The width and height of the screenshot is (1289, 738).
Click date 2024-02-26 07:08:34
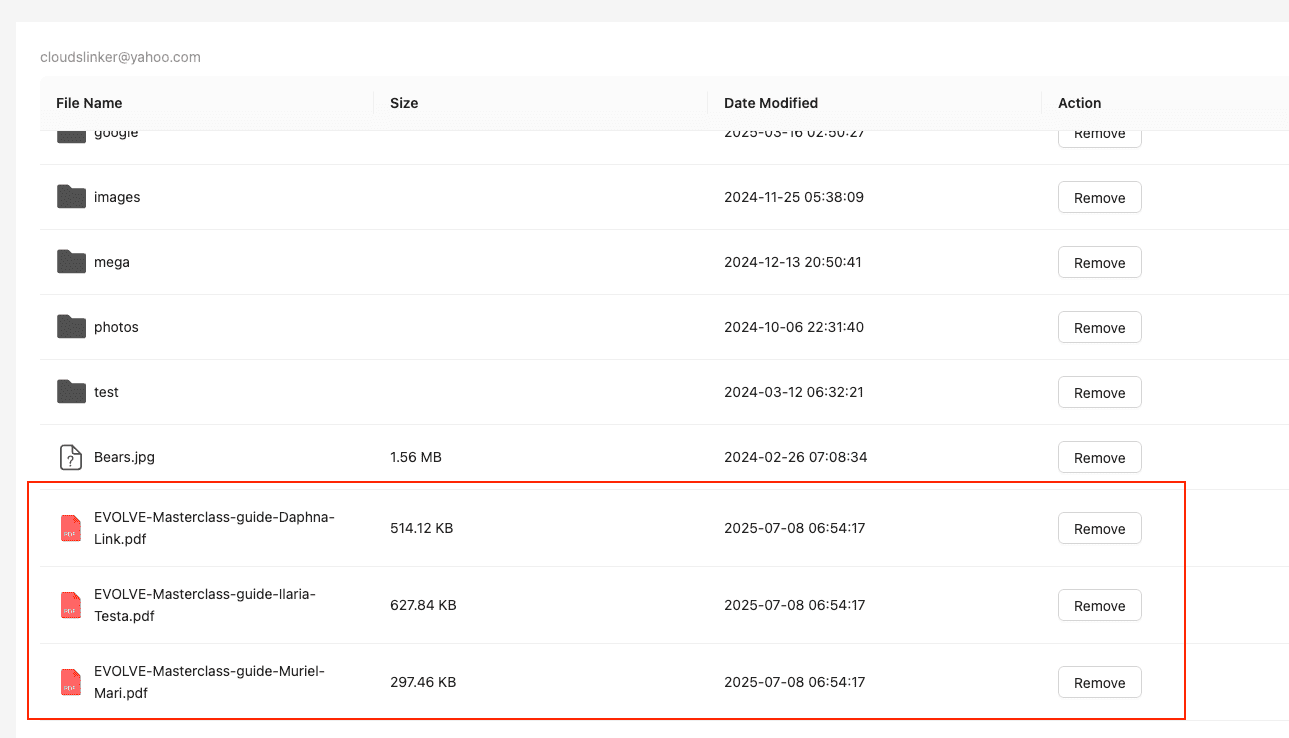[796, 457]
